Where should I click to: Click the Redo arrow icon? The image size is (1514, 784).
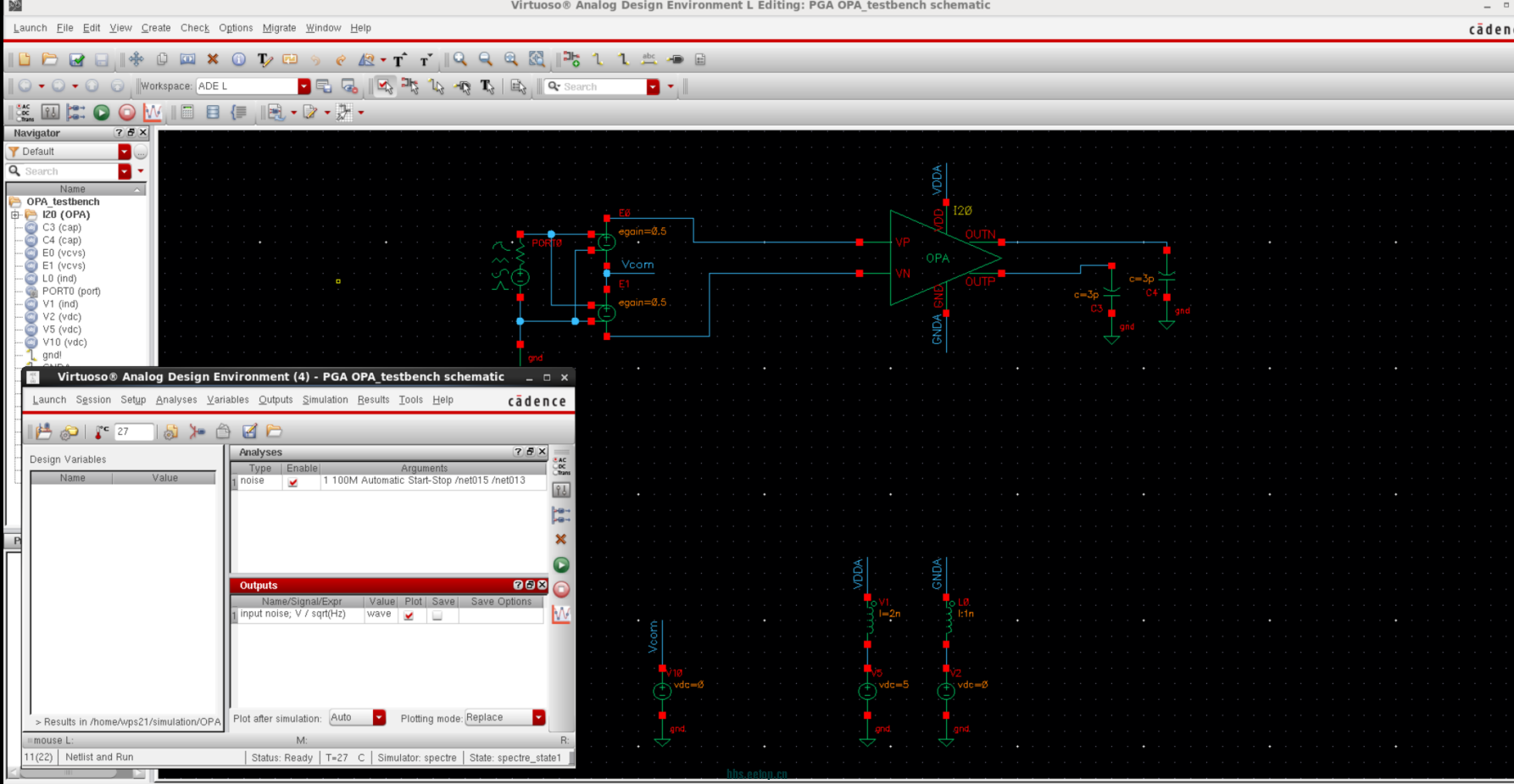(341, 59)
